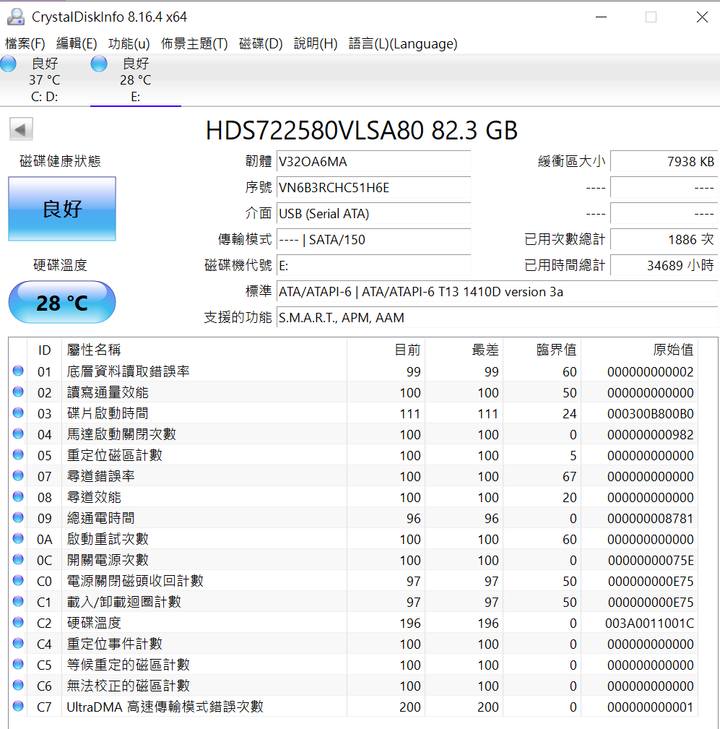720x729 pixels.
Task: Click status dot for attribute 03
Action: coord(18,413)
